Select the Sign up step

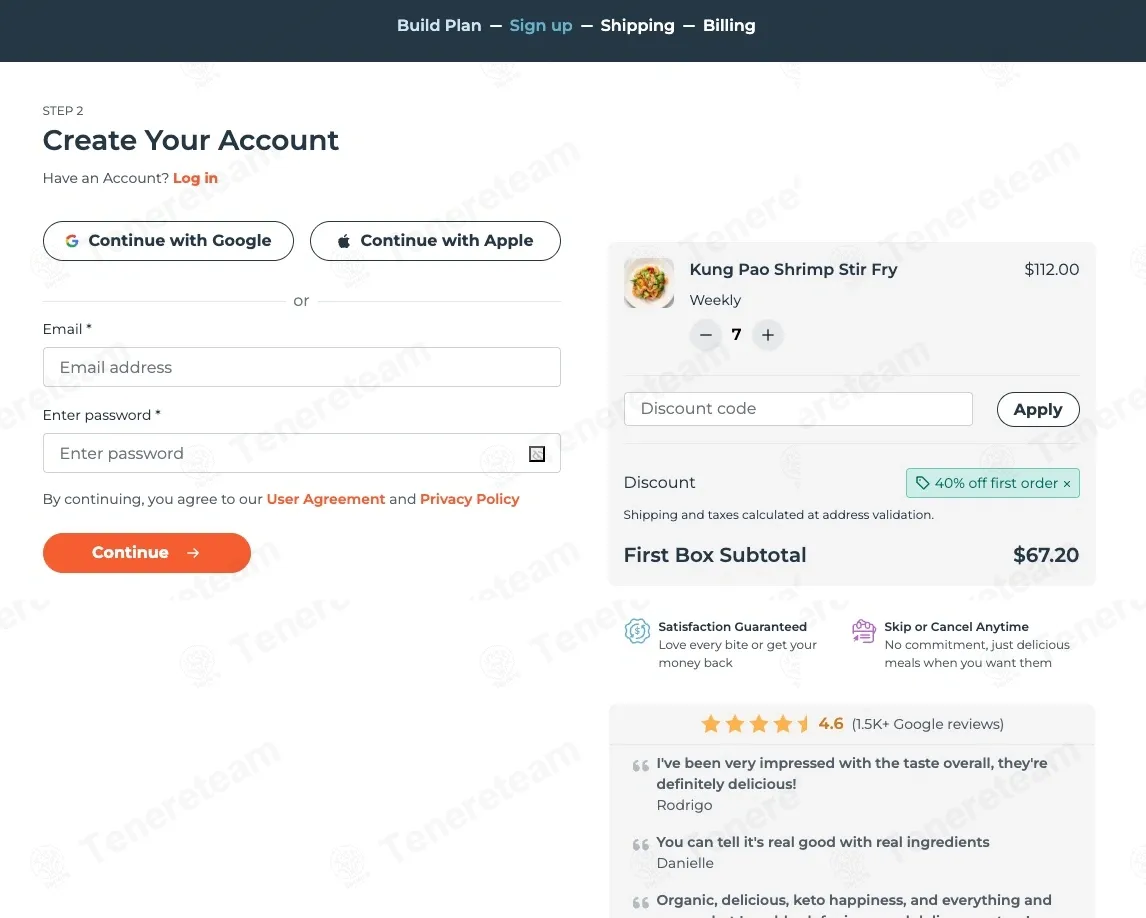pos(541,26)
